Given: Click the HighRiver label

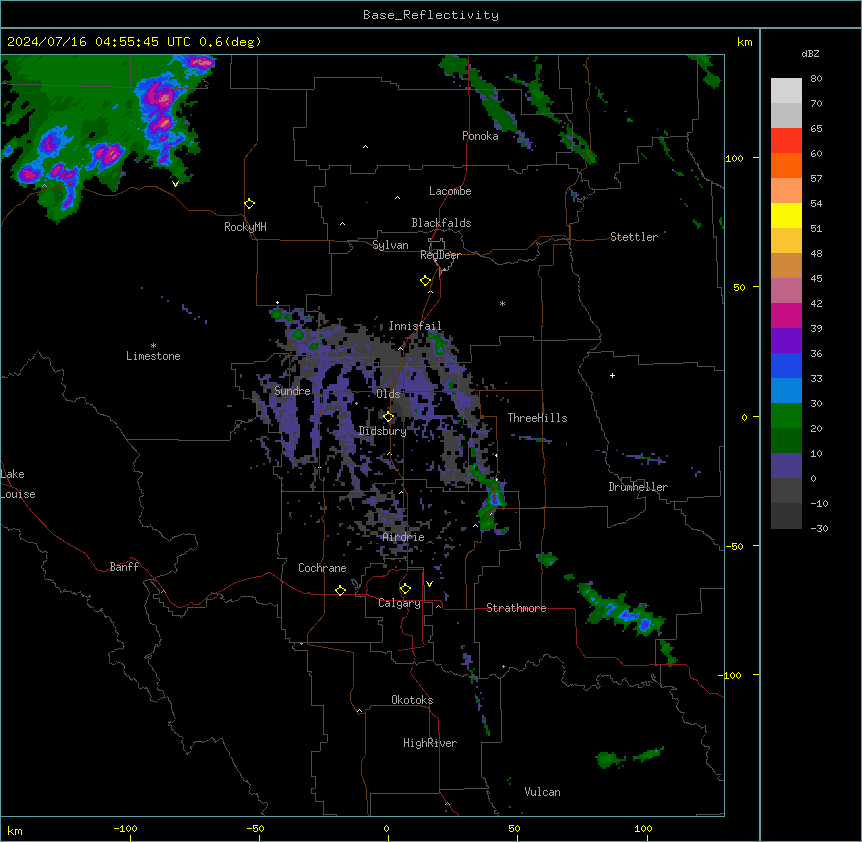Looking at the screenshot, I should pyautogui.click(x=430, y=743).
